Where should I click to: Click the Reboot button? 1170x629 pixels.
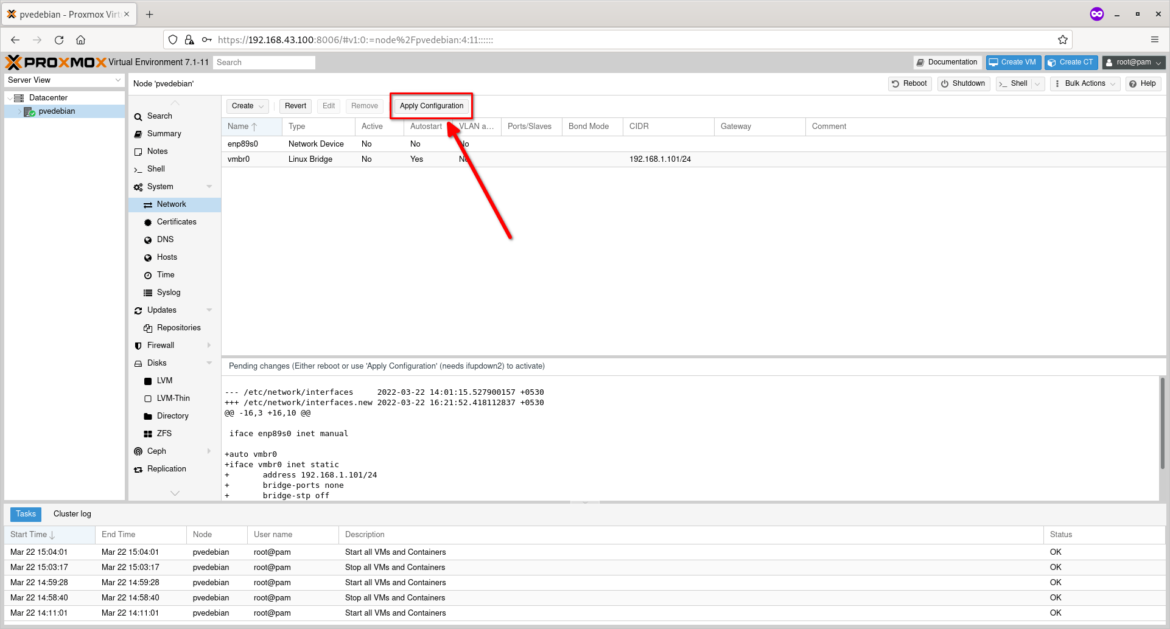pos(909,84)
